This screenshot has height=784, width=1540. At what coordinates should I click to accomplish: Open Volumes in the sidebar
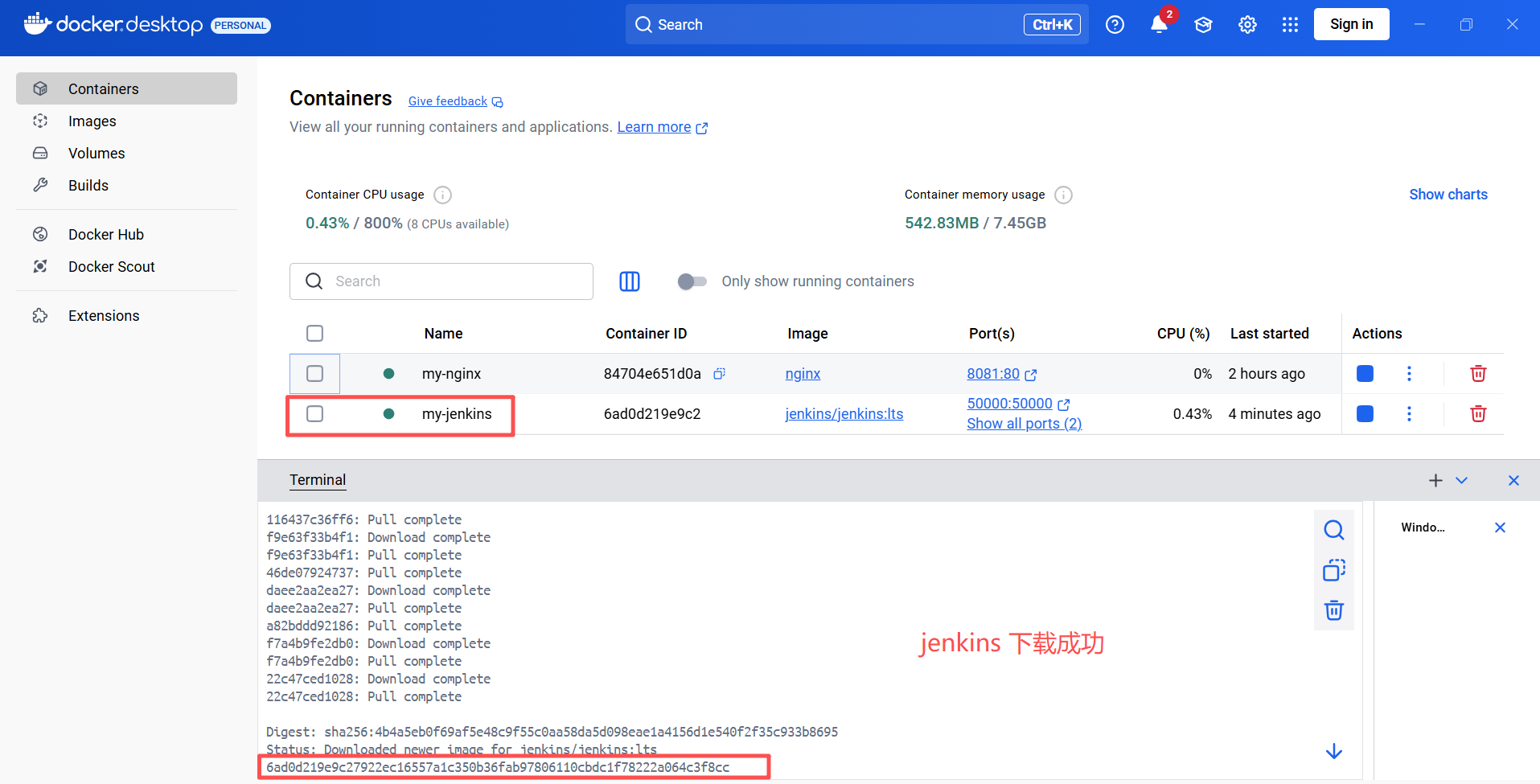[x=126, y=153]
